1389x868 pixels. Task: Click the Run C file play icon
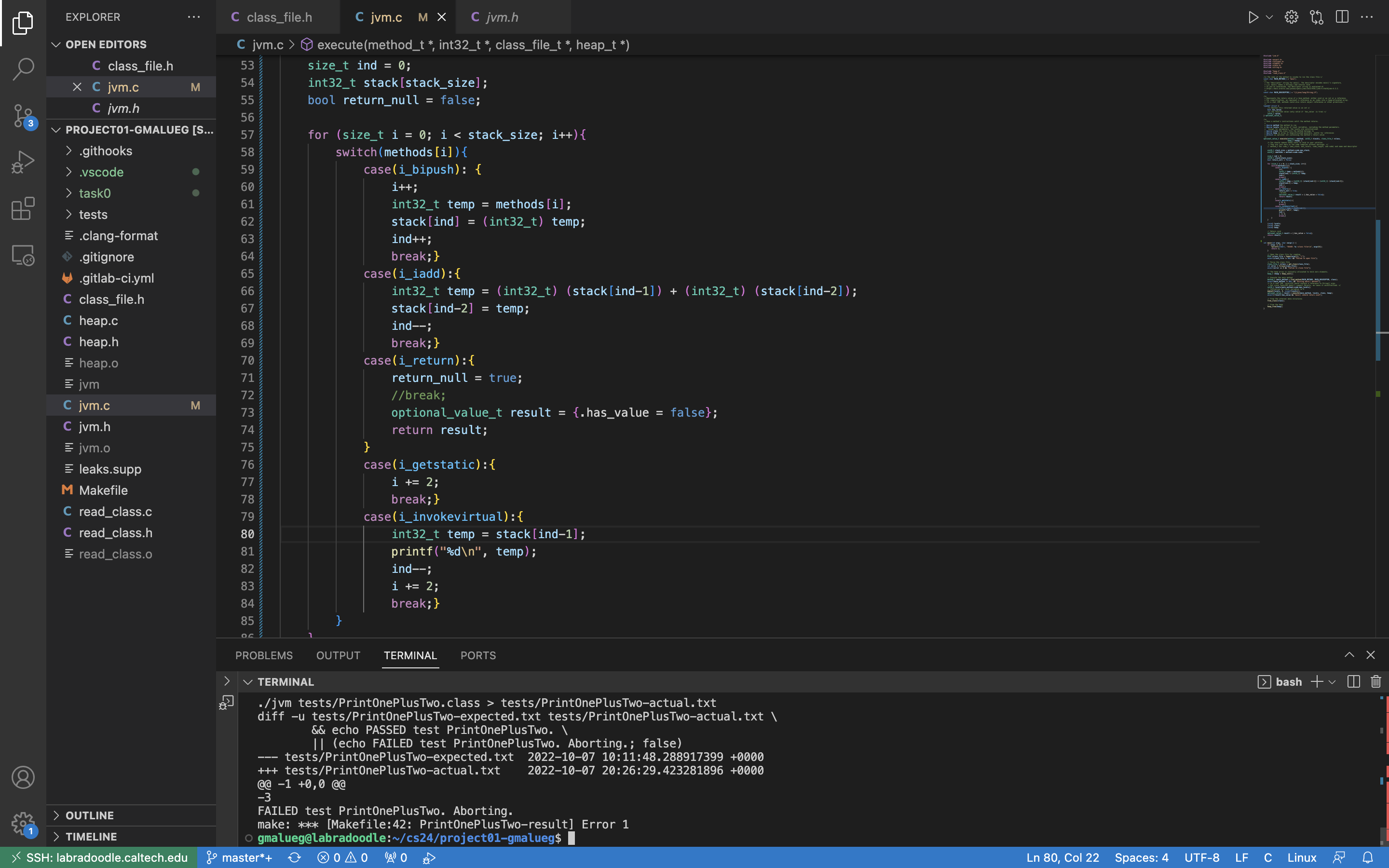(x=1253, y=17)
